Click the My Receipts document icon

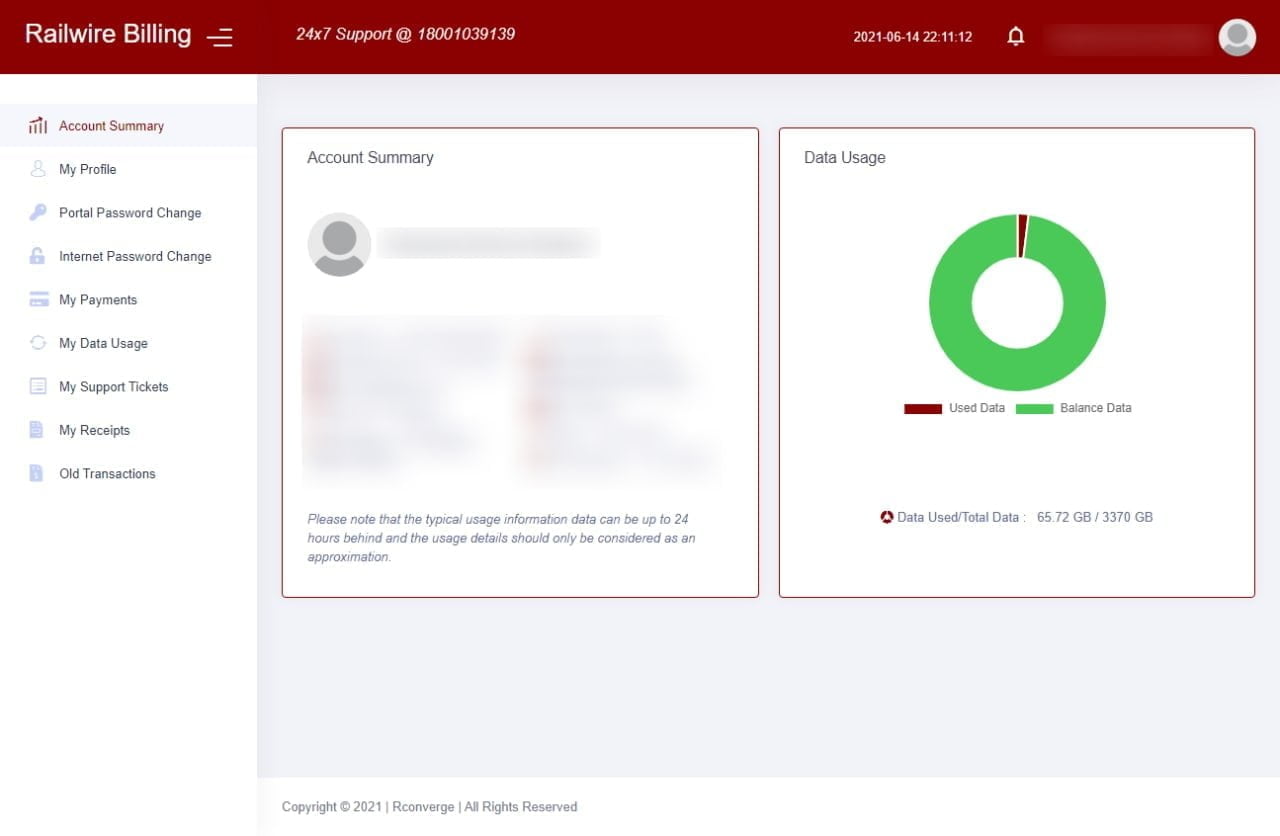tap(37, 430)
